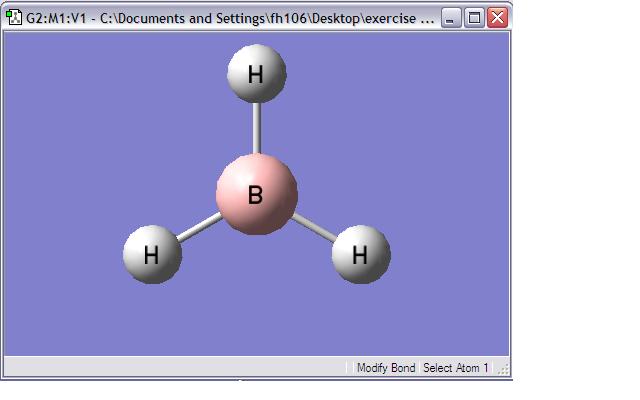Click the bond between B and lower-right H

click(x=314, y=227)
